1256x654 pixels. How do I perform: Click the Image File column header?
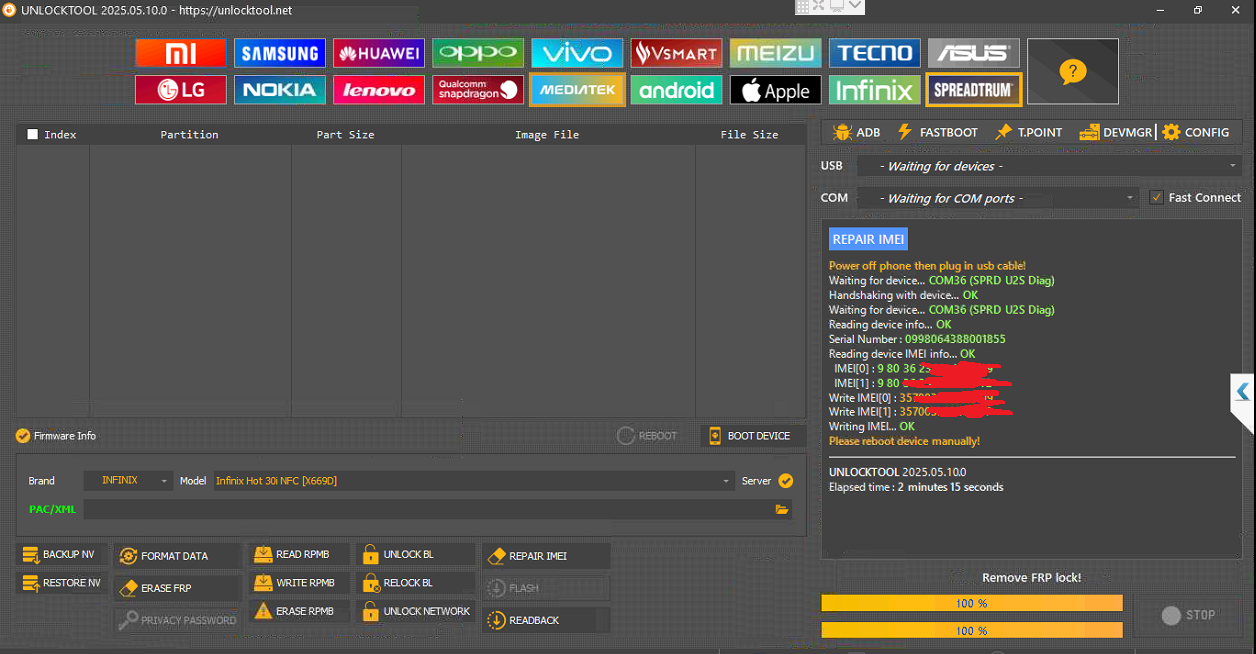(x=547, y=134)
